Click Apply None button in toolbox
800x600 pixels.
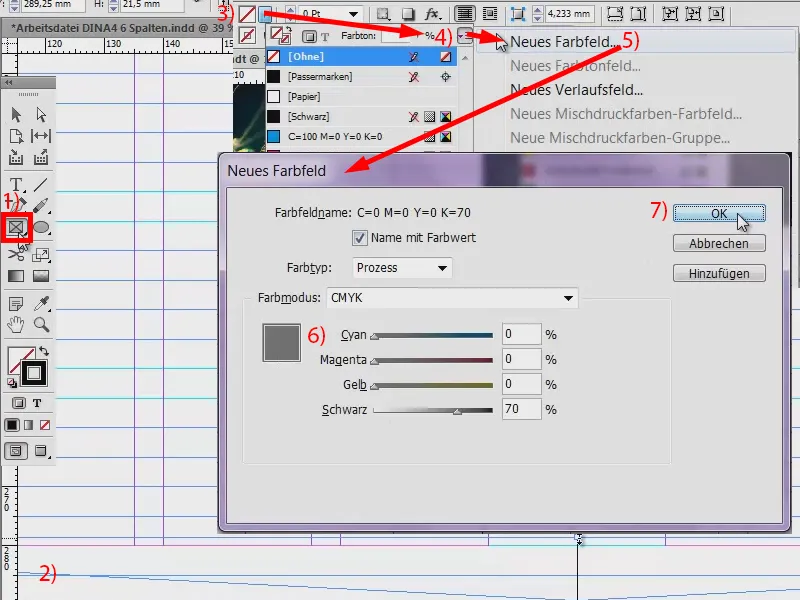45,425
